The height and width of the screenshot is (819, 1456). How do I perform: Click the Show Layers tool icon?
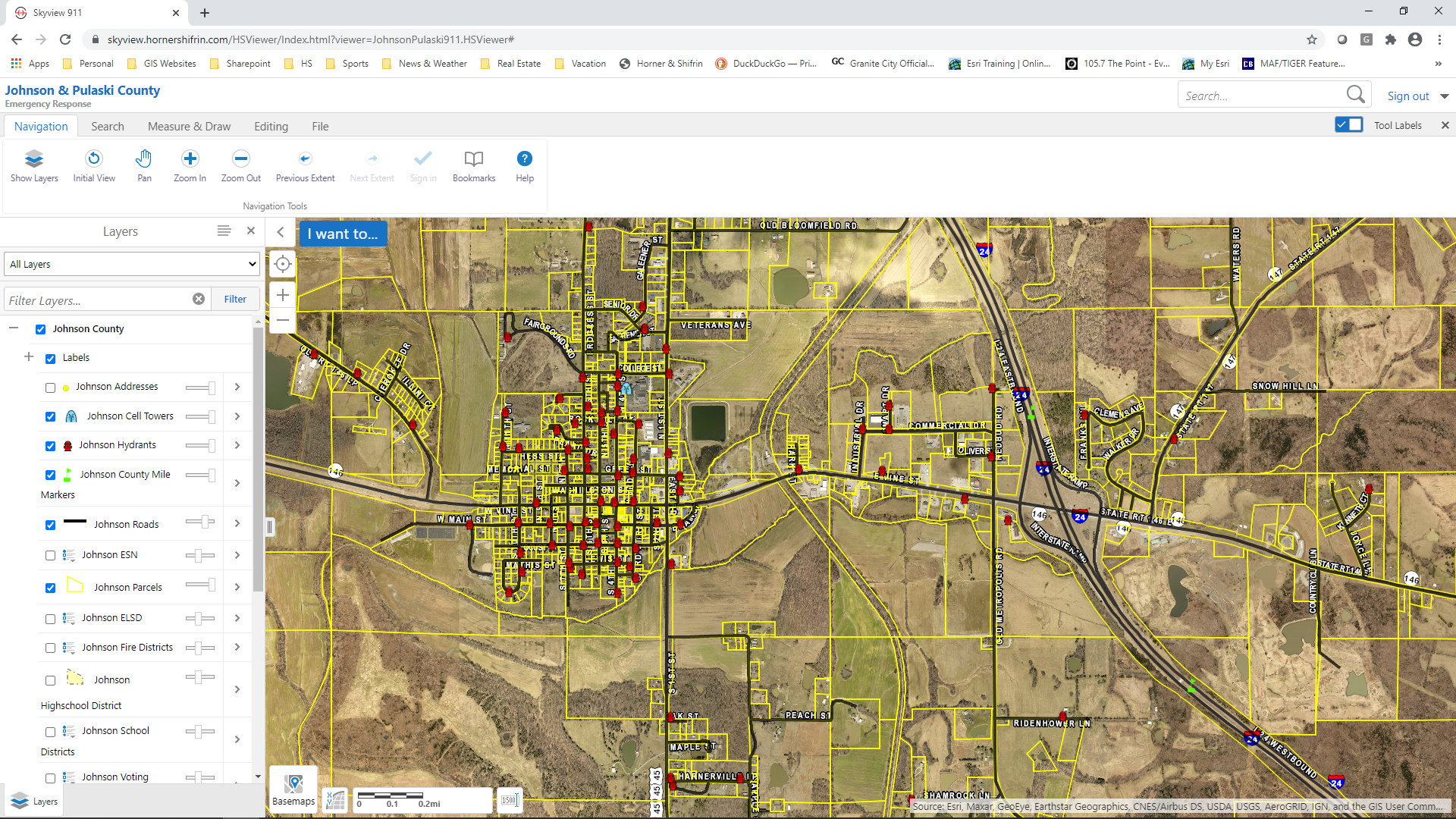click(34, 159)
